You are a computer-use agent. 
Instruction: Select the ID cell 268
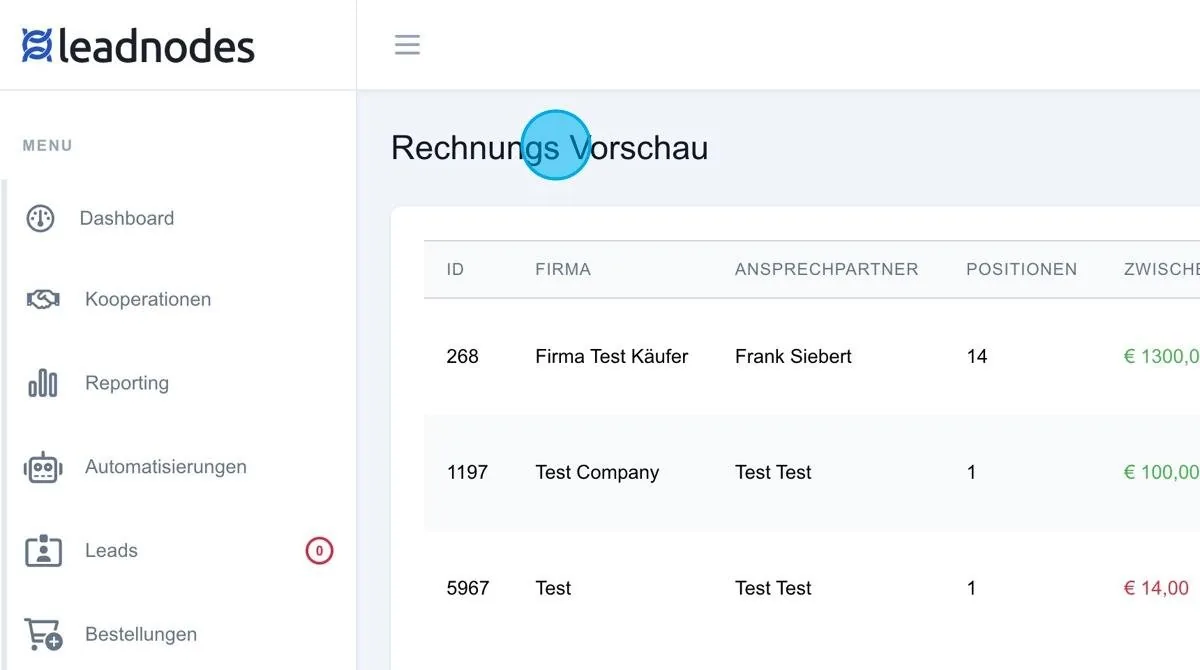tap(462, 356)
